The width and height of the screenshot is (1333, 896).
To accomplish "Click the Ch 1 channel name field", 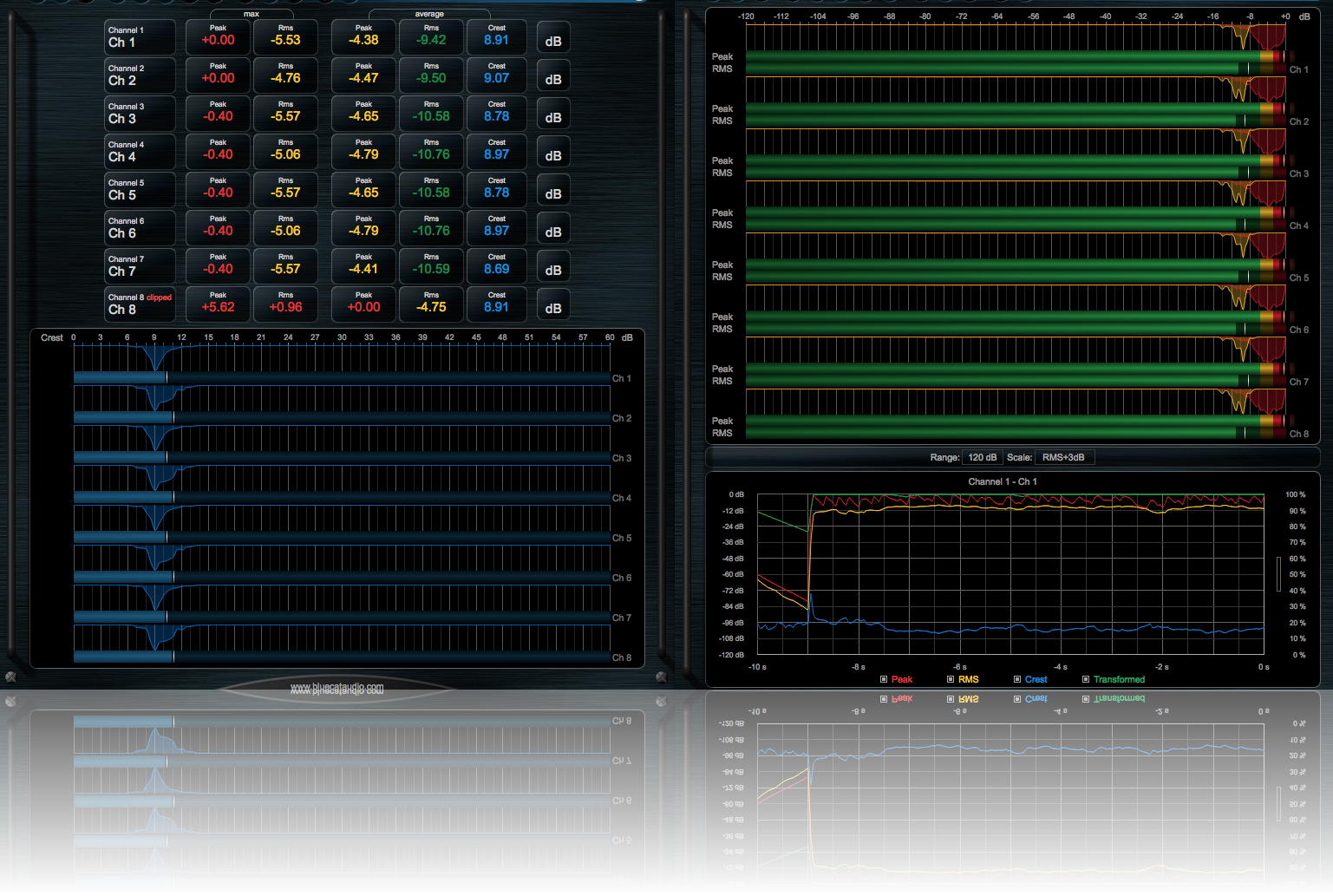I will 139,37.
